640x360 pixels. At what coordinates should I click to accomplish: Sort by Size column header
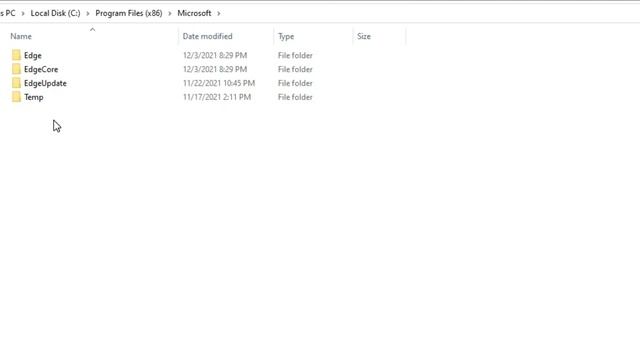364,36
